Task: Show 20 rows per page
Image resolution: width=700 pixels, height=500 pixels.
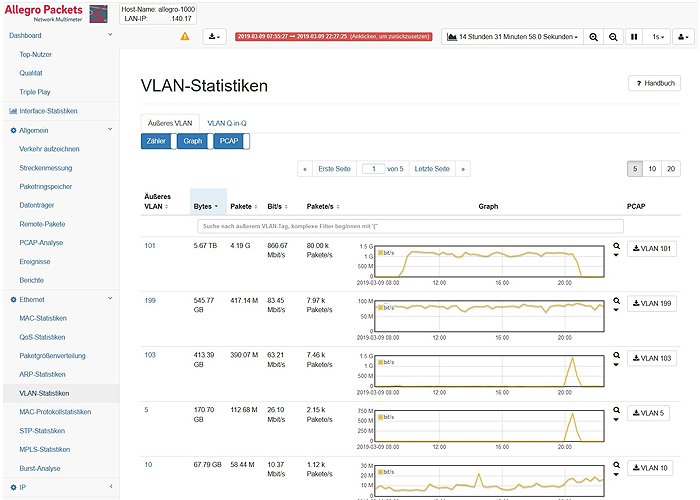Action: 671,169
